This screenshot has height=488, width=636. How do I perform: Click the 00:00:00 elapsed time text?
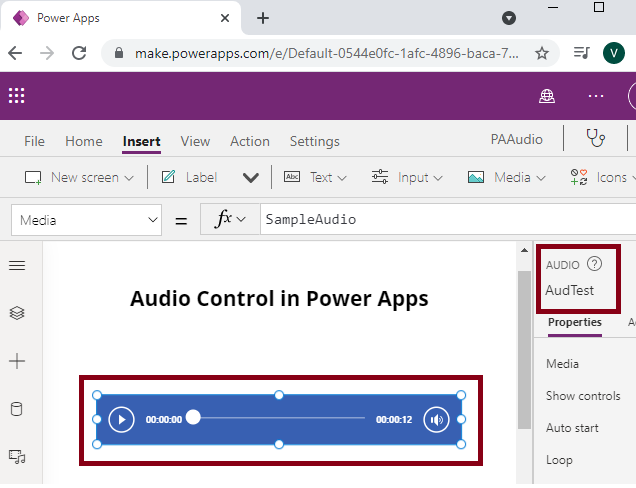[x=163, y=419]
